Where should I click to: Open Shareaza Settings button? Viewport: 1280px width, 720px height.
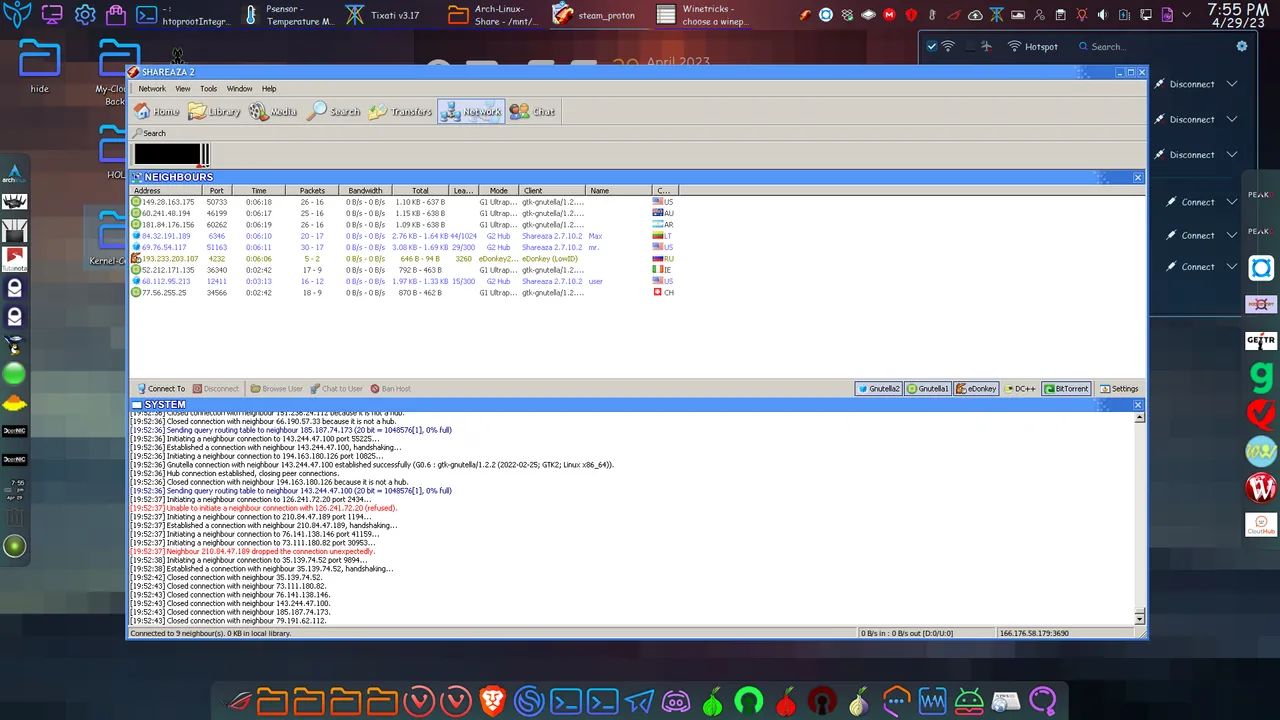pyautogui.click(x=1119, y=389)
